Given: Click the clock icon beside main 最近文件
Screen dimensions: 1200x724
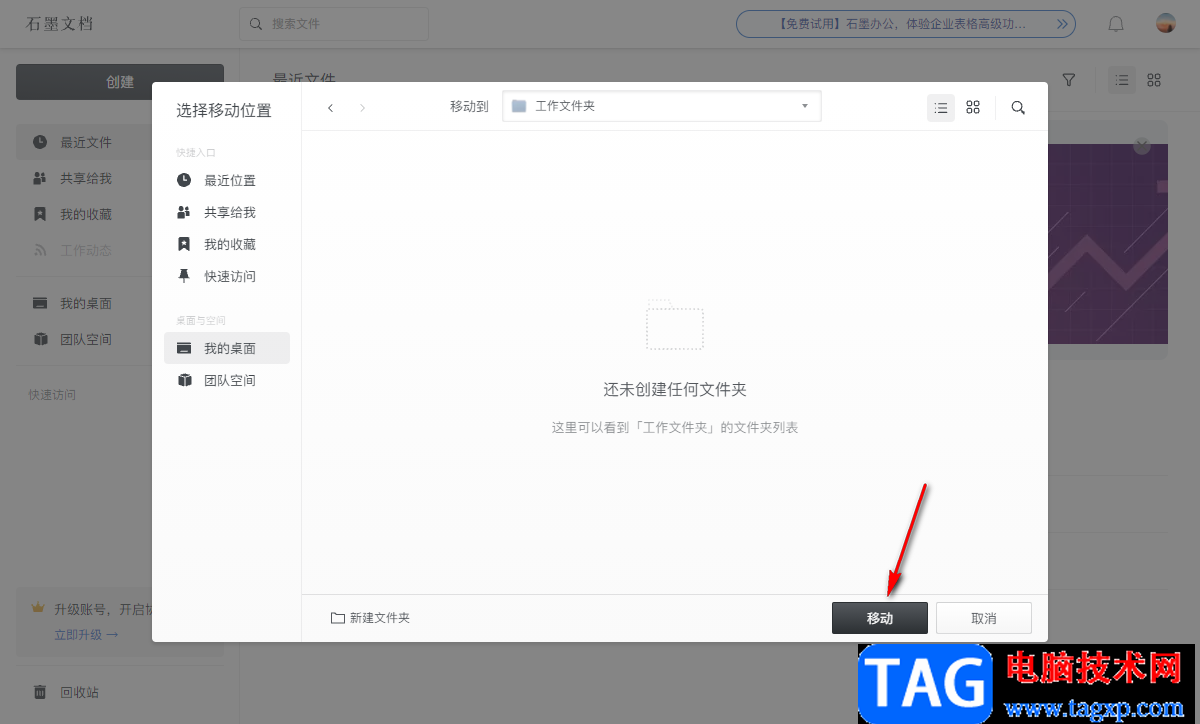Looking at the screenshot, I should 40,142.
